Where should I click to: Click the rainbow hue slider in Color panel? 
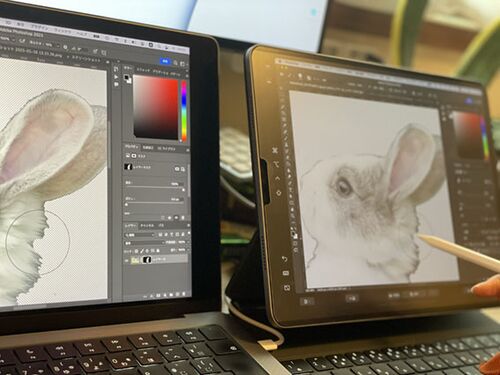[x=184, y=111]
